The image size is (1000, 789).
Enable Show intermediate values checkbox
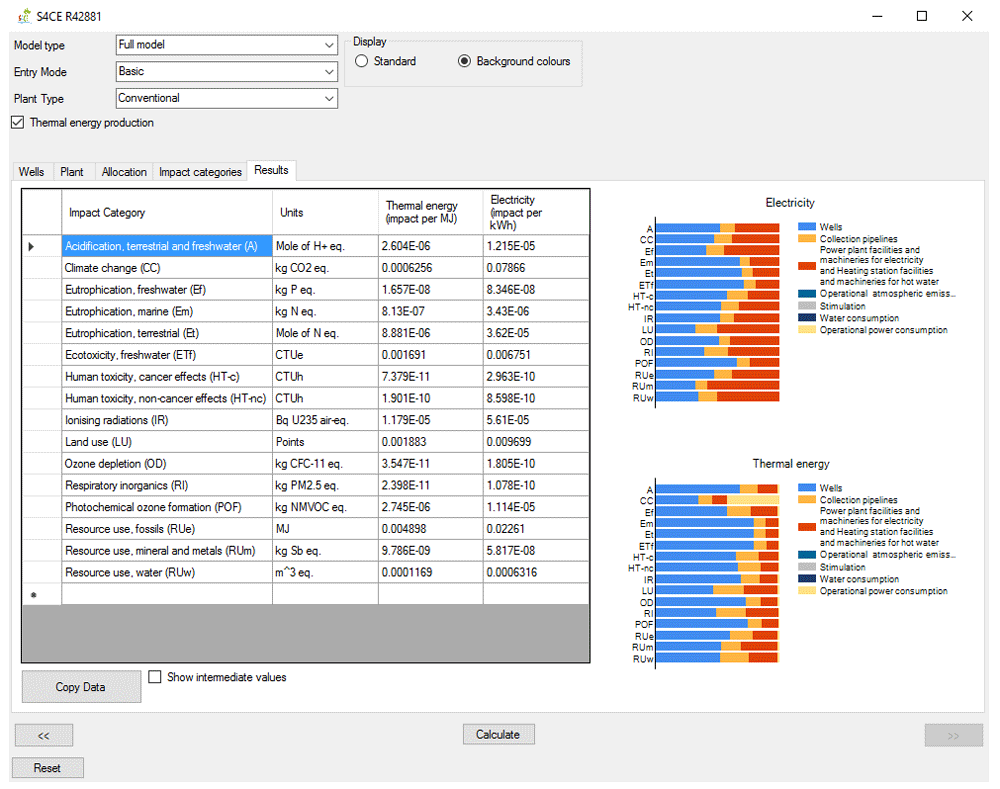(154, 677)
